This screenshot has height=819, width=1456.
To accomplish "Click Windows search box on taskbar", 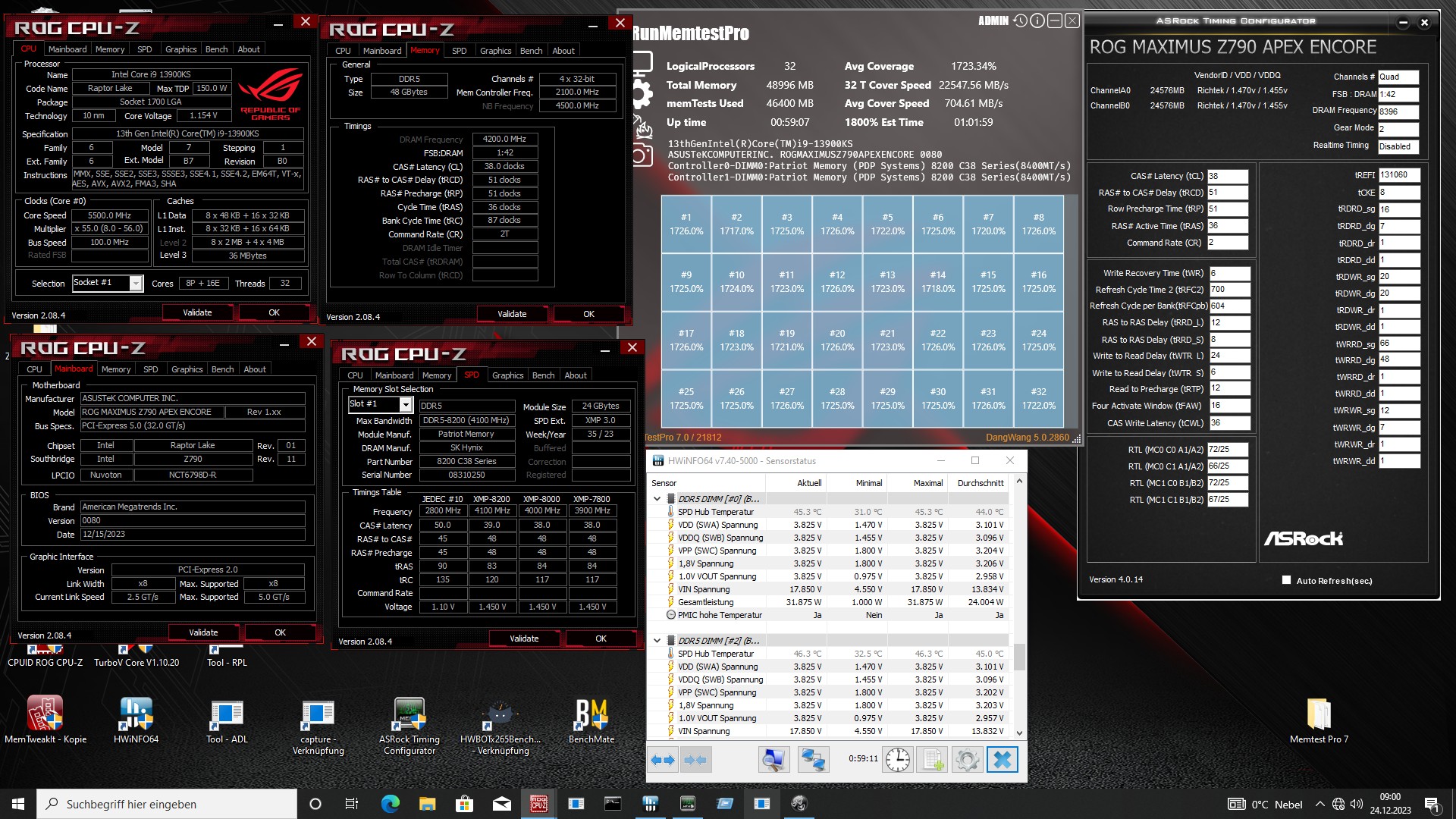I will click(167, 804).
